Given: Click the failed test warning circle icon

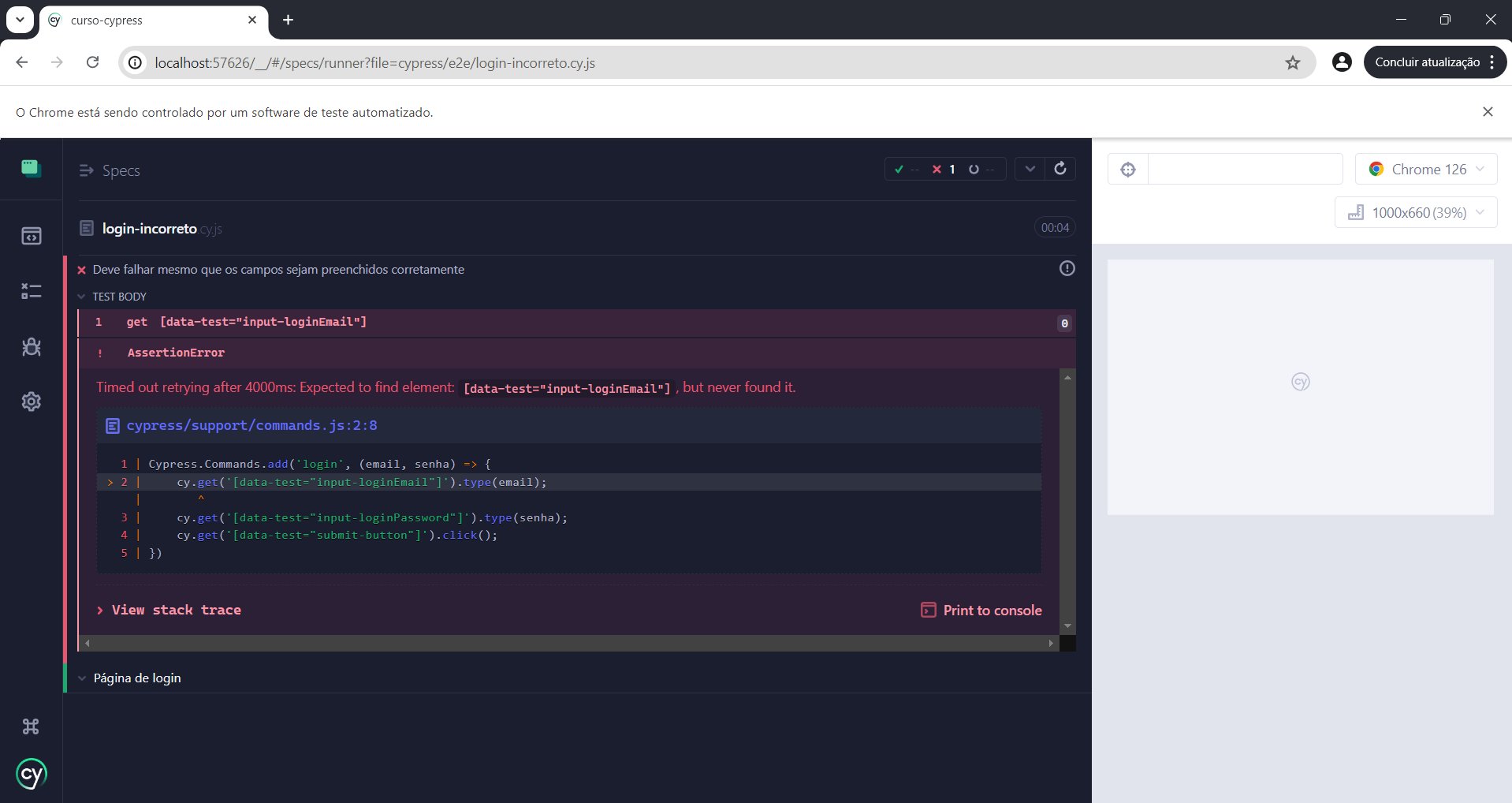Looking at the screenshot, I should (x=1067, y=268).
